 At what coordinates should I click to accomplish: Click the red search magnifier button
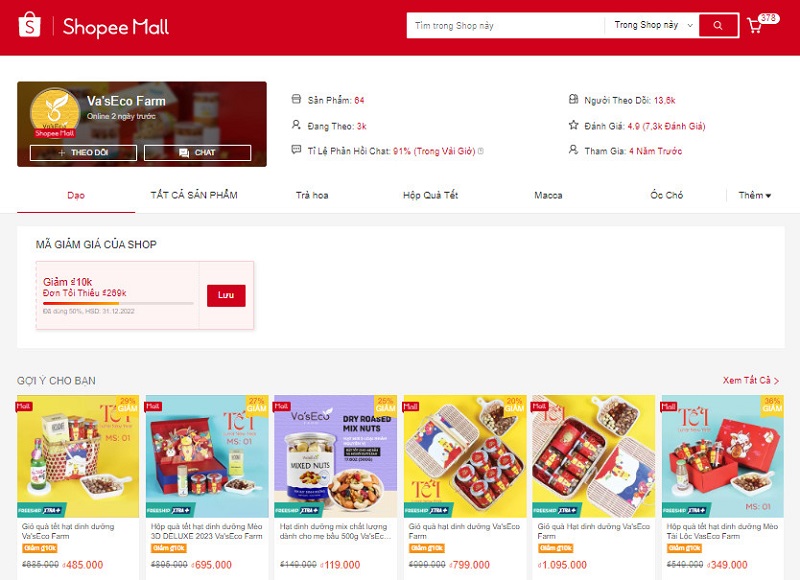point(718,26)
